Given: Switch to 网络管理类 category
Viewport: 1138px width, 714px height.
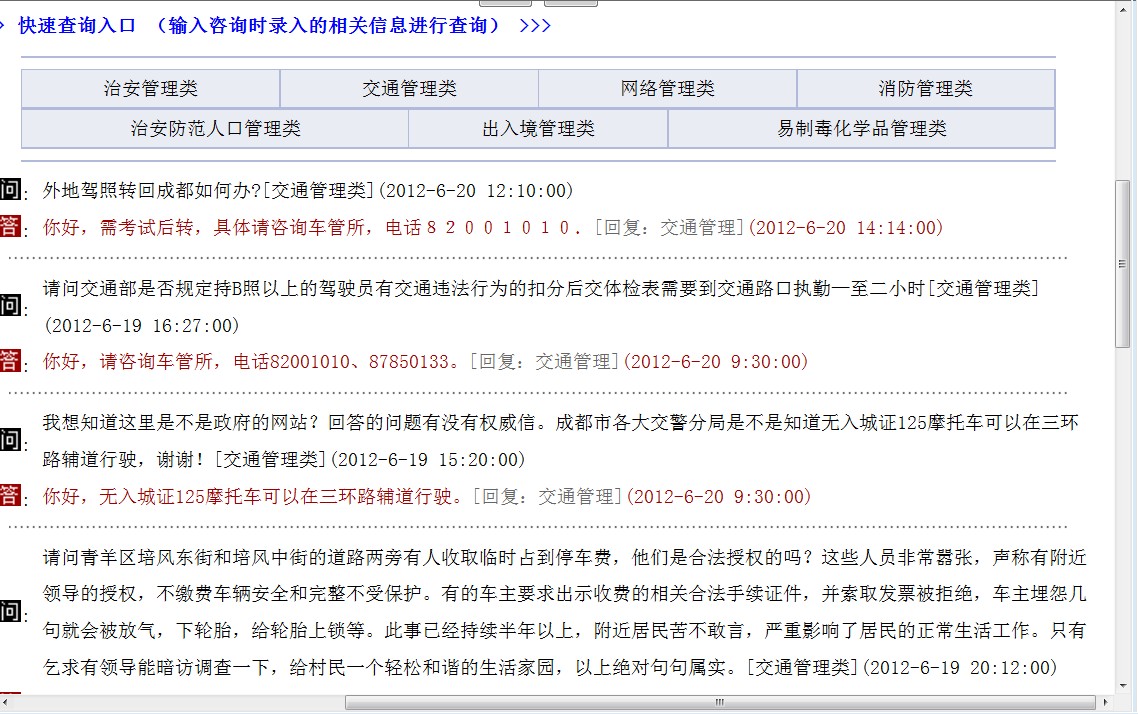Looking at the screenshot, I should tap(667, 89).
